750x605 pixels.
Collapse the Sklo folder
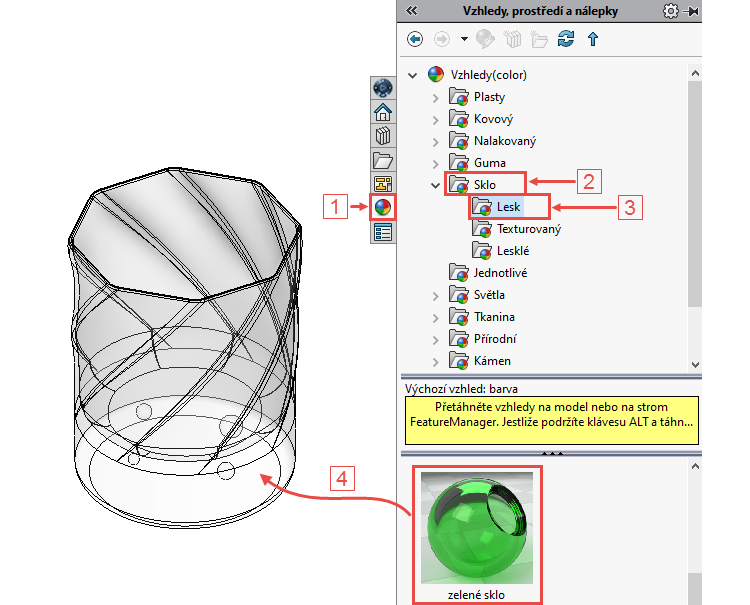pyautogui.click(x=435, y=185)
